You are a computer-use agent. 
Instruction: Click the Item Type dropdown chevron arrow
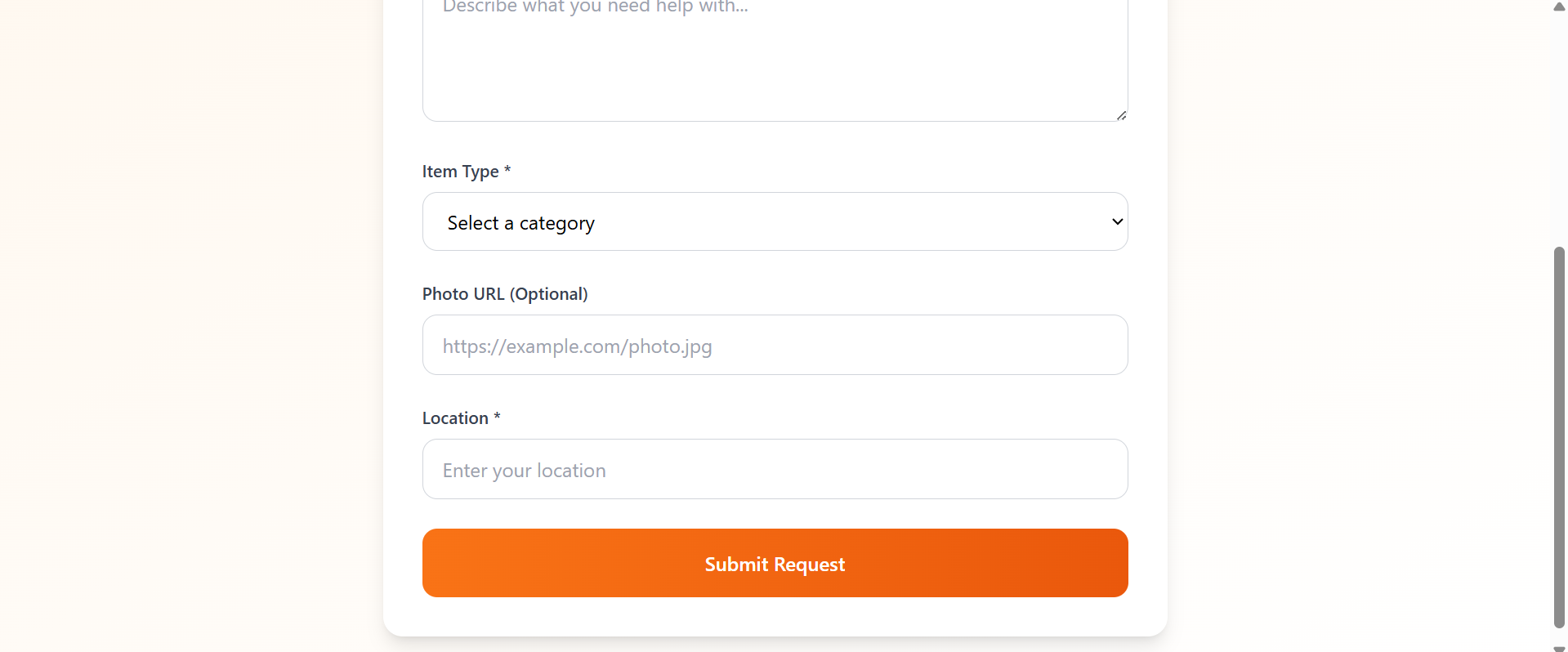pyautogui.click(x=1117, y=221)
